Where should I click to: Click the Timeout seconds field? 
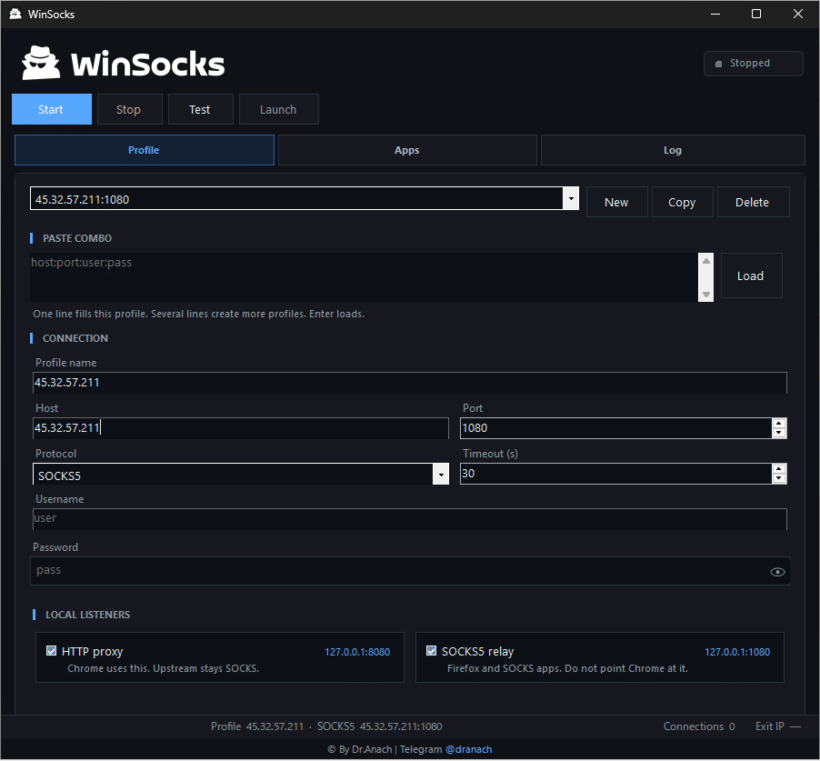[616, 473]
